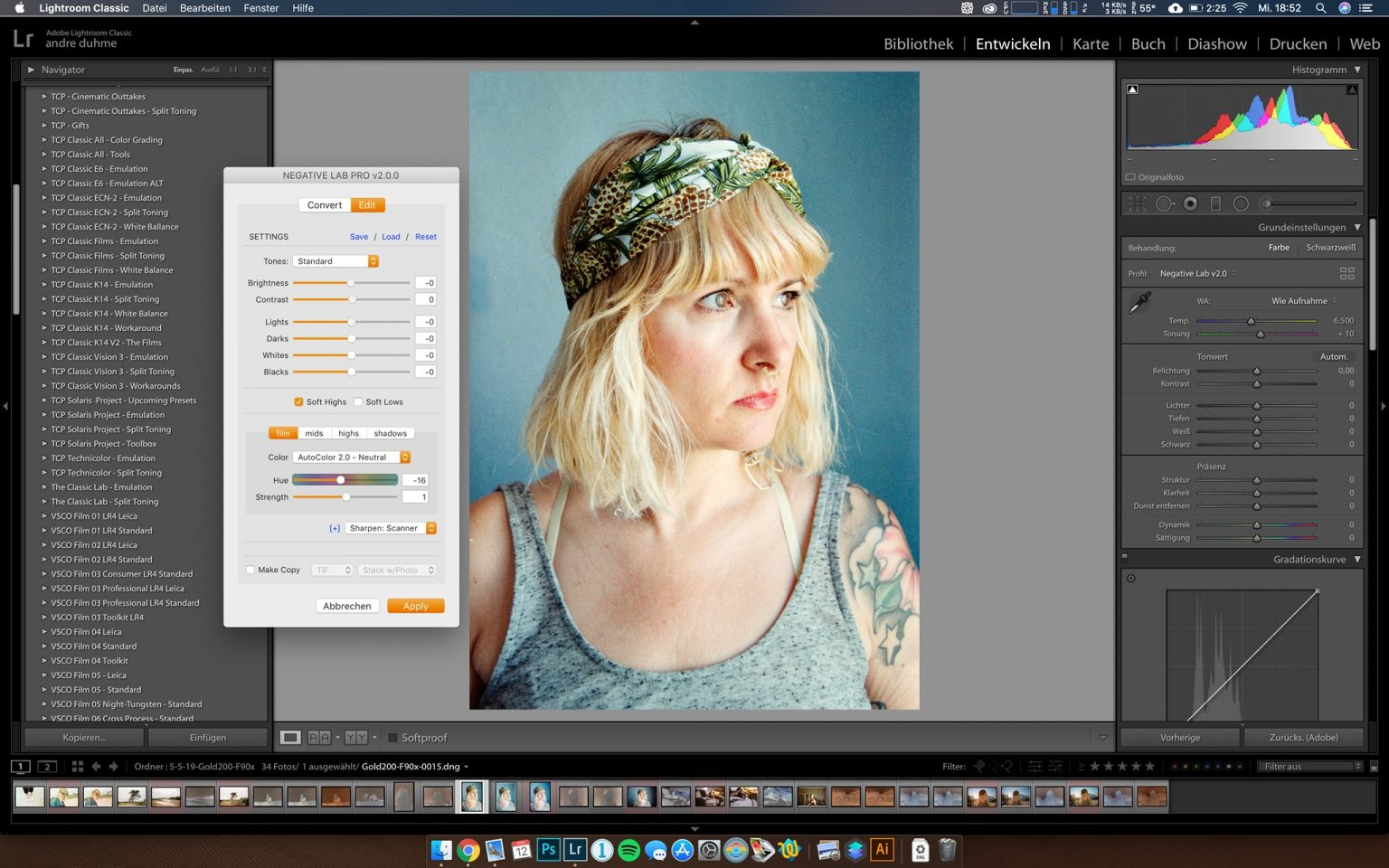Open the Spot Removal tool

click(1164, 203)
